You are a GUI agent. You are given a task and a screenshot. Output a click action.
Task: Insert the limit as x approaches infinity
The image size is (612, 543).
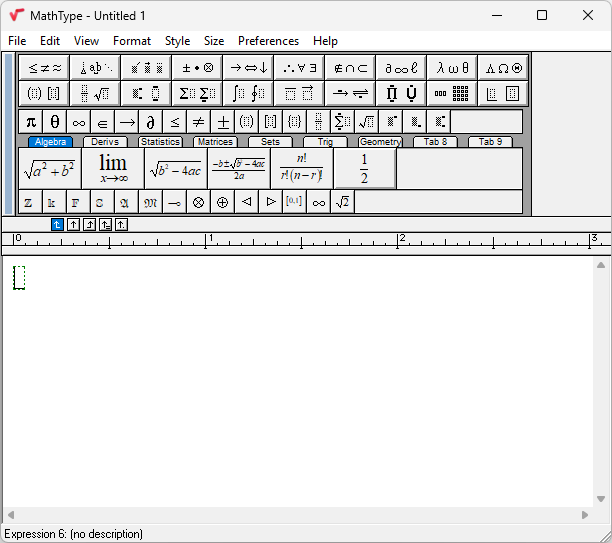click(113, 169)
